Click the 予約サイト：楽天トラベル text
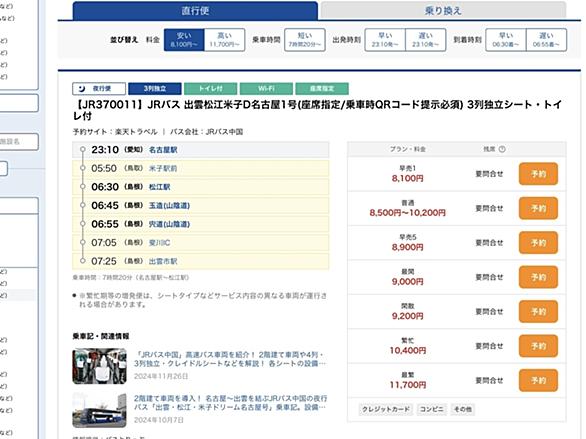586x439 pixels. 115,132
